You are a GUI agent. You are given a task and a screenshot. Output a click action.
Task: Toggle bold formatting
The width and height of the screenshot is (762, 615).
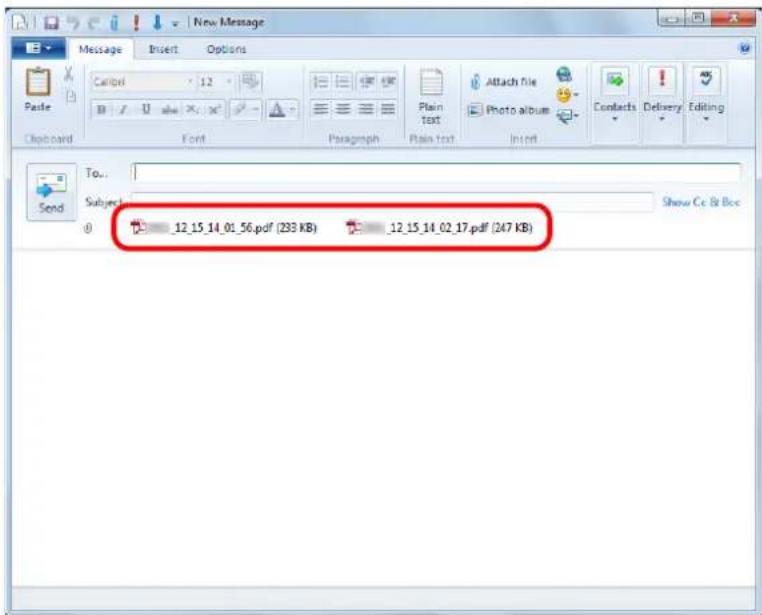point(101,110)
